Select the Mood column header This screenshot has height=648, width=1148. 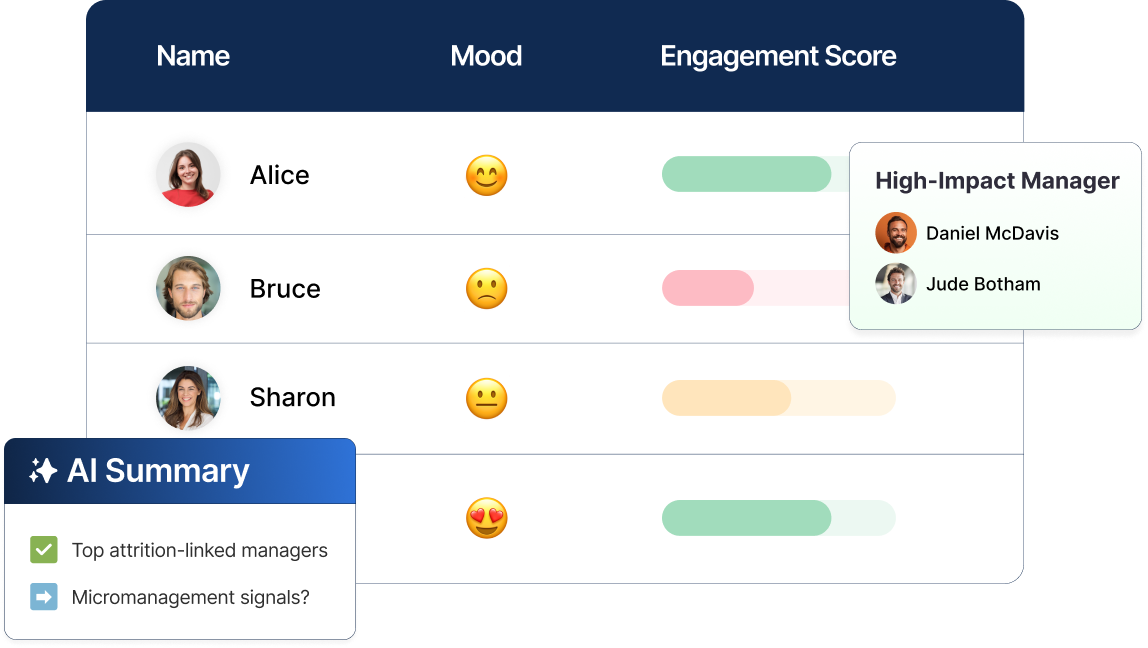point(486,56)
